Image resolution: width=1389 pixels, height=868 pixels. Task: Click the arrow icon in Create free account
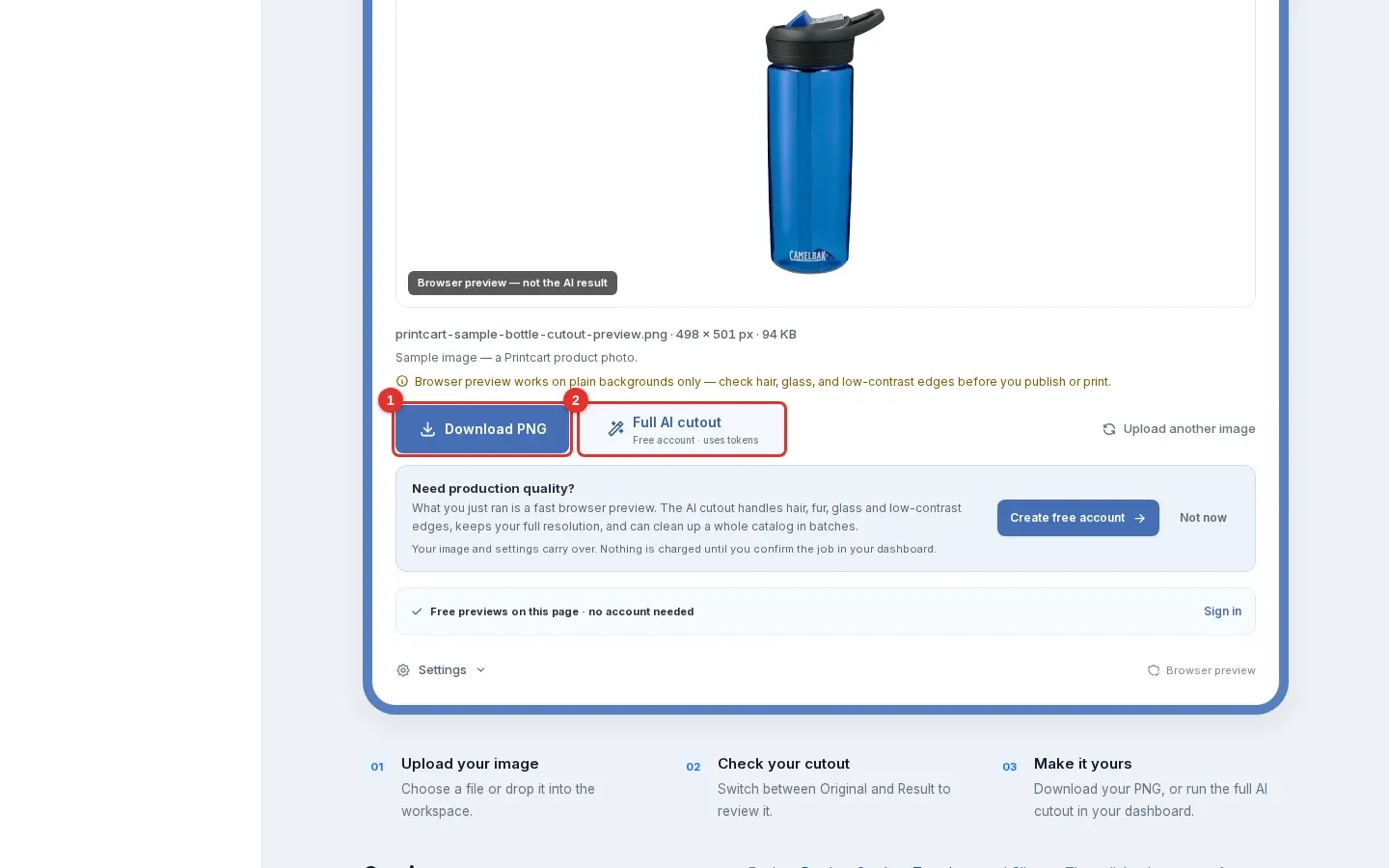[1140, 518]
